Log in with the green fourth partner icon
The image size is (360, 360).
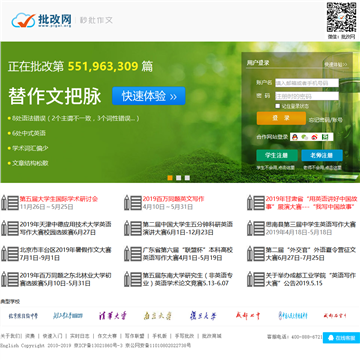[325, 137]
